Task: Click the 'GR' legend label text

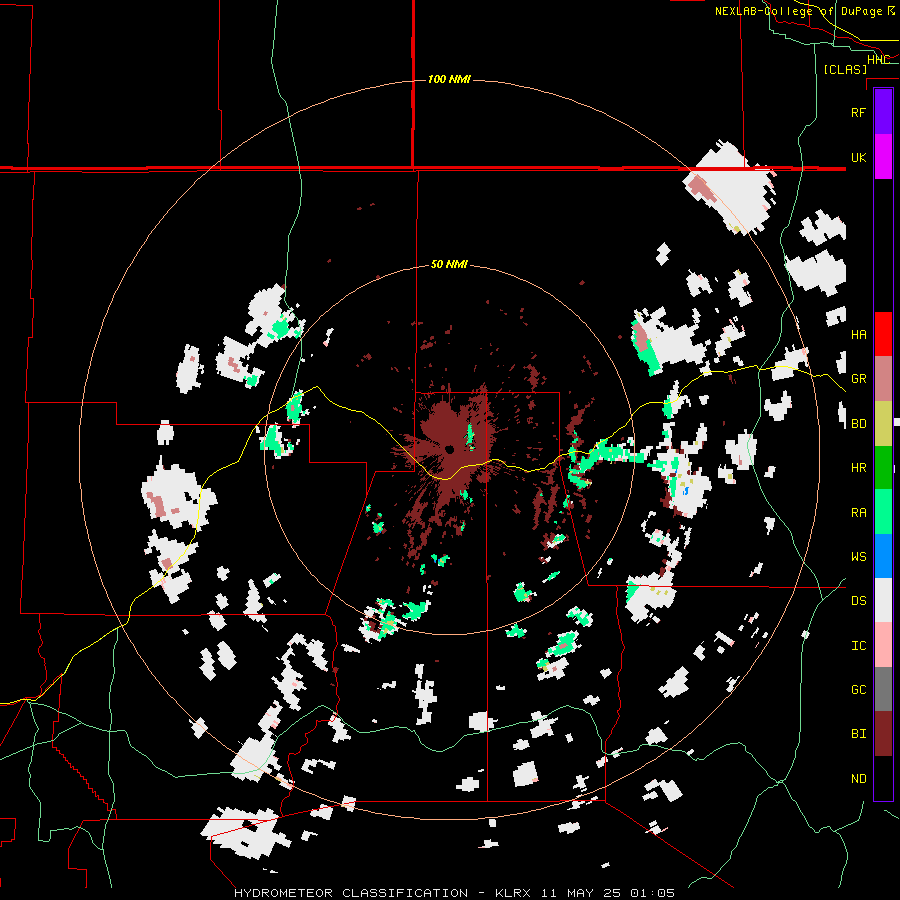Action: pyautogui.click(x=858, y=379)
